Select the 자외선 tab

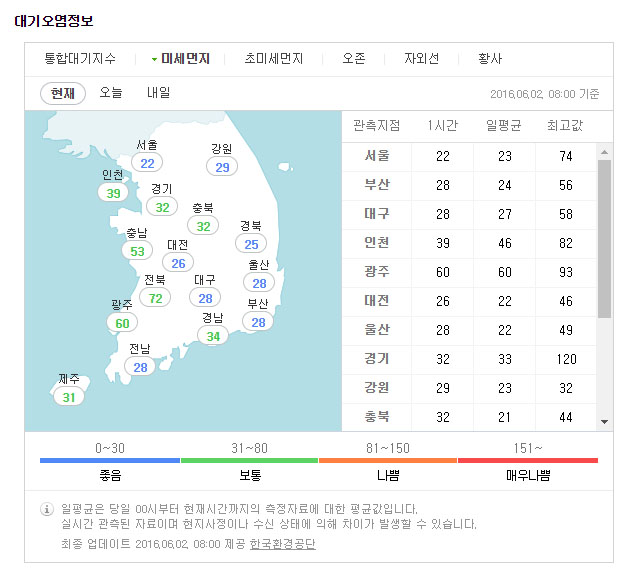coord(421,58)
